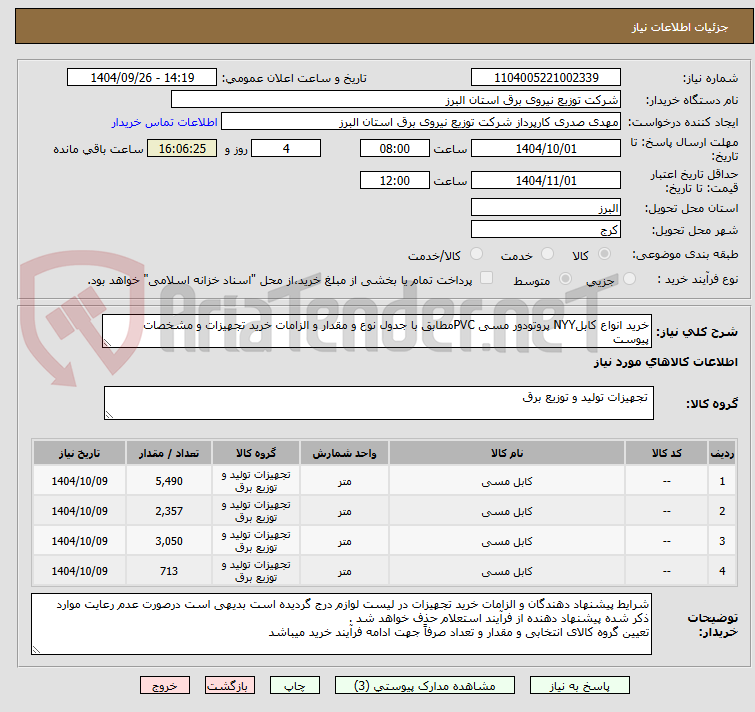Image resolution: width=755 pixels, height=712 pixels.
Task: Click the جزئیات اطلاعات نیاز page header
Action: click(x=679, y=27)
